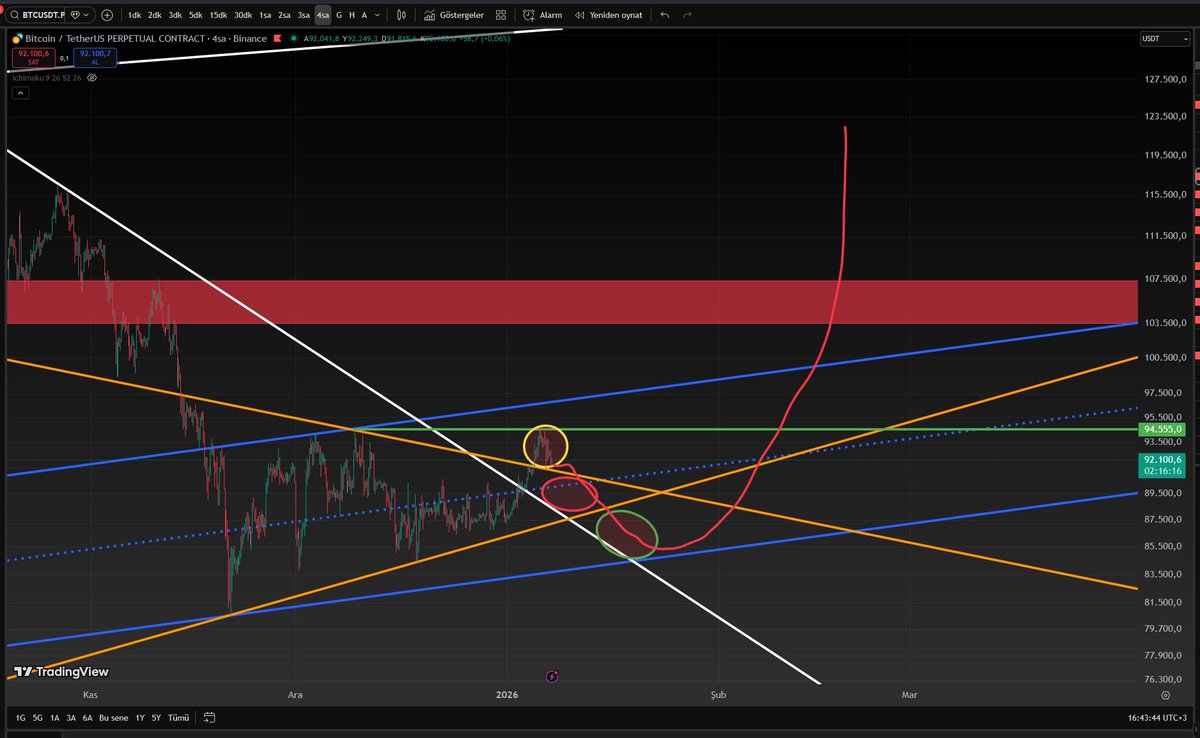
Task: Expand the timeframe list chevron
Action: click(x=378, y=15)
